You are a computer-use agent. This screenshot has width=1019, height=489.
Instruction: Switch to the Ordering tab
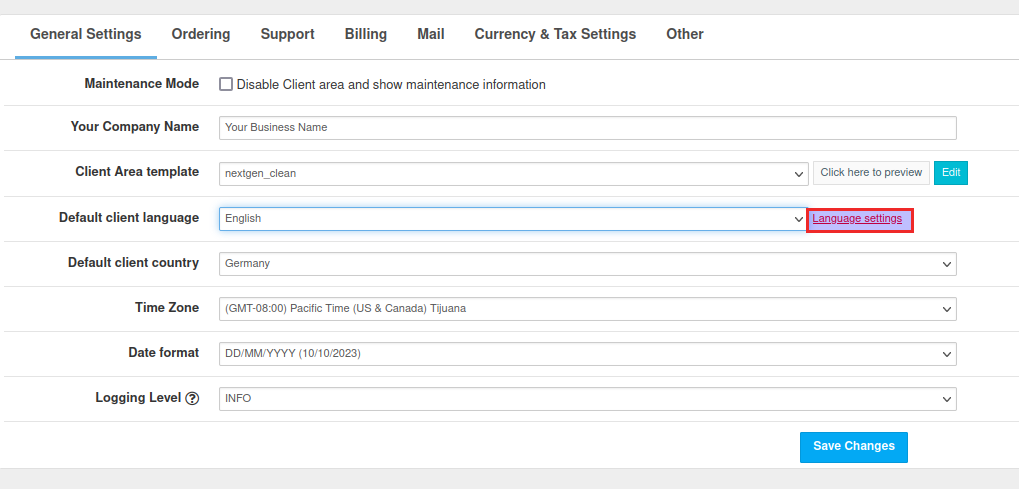201,34
